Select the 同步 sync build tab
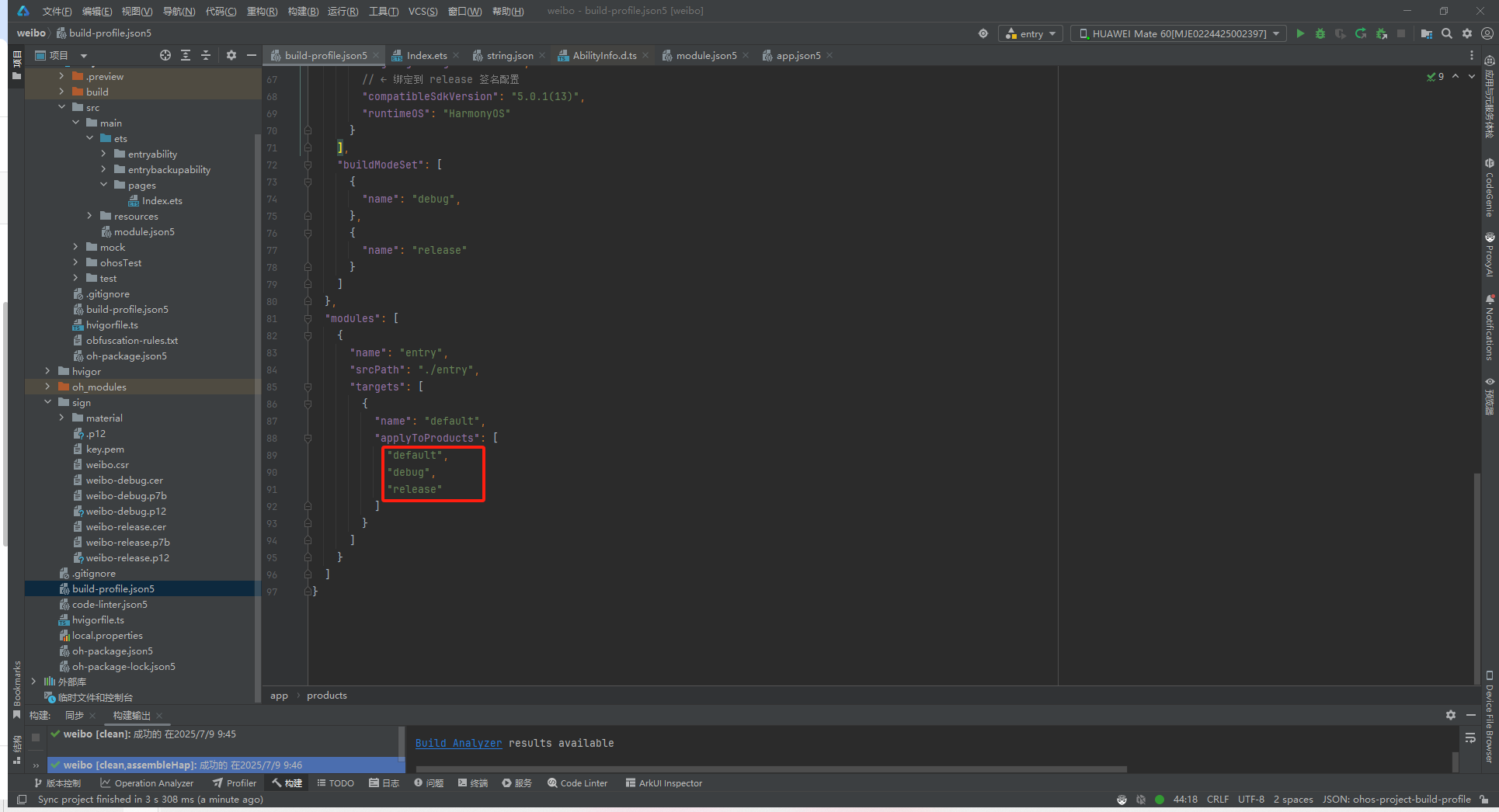 (x=75, y=716)
